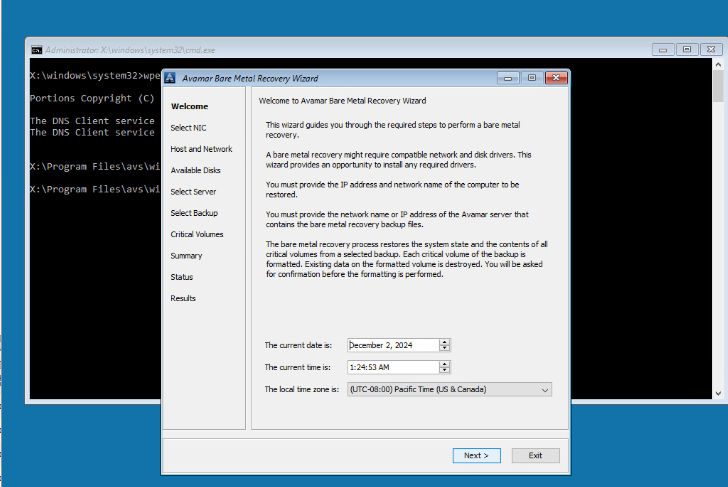
Task: Close the Avamar wizard window
Action: (556, 78)
